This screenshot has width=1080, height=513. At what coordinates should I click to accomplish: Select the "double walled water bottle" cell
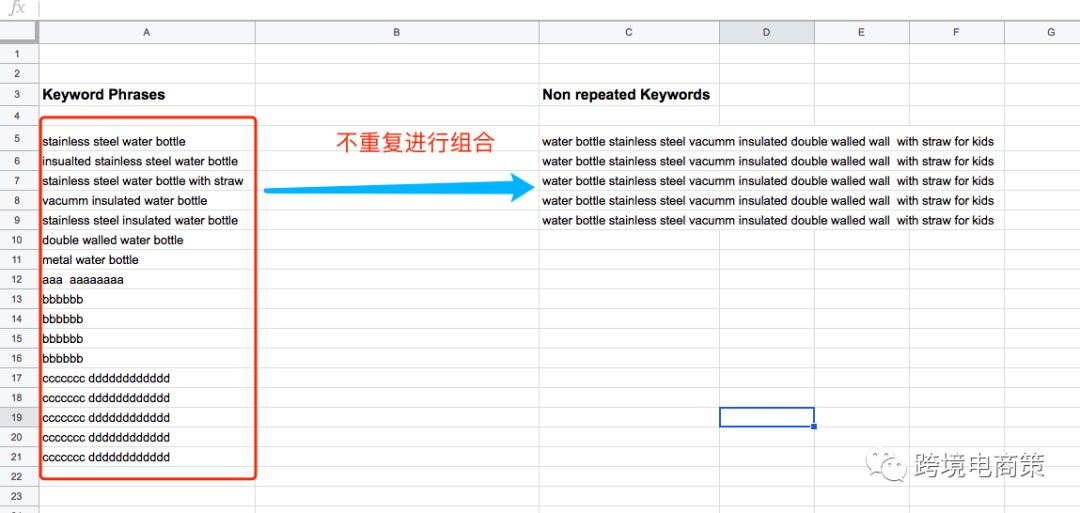113,240
